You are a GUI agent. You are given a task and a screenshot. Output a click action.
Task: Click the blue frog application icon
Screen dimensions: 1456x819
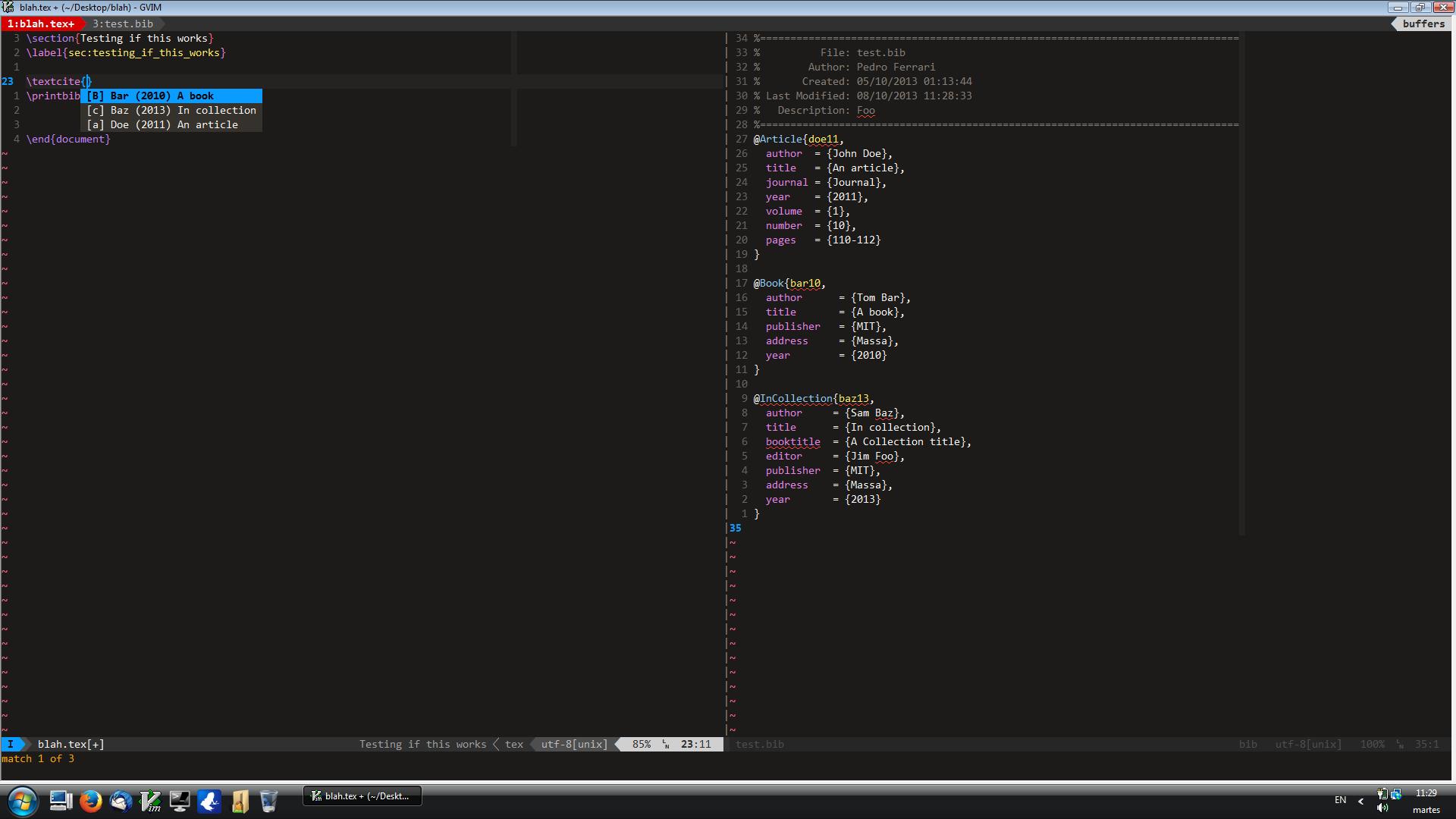[x=209, y=801]
